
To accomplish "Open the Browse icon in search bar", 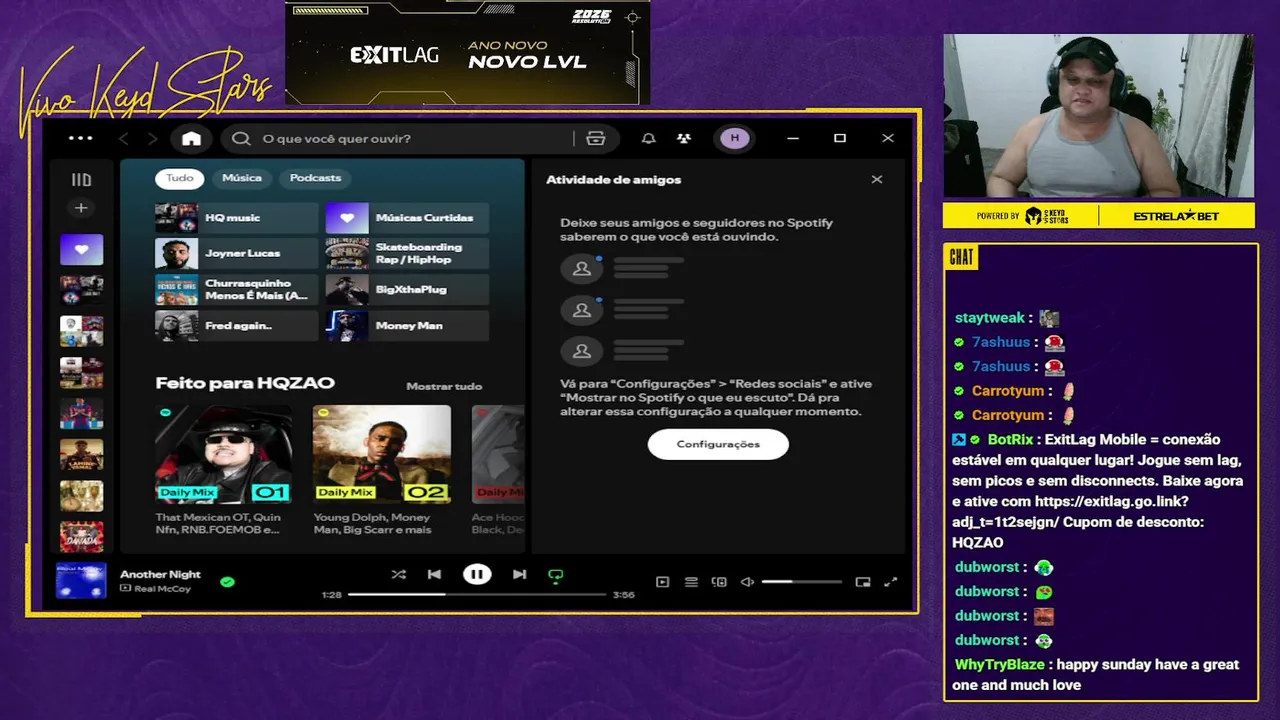I will (596, 139).
